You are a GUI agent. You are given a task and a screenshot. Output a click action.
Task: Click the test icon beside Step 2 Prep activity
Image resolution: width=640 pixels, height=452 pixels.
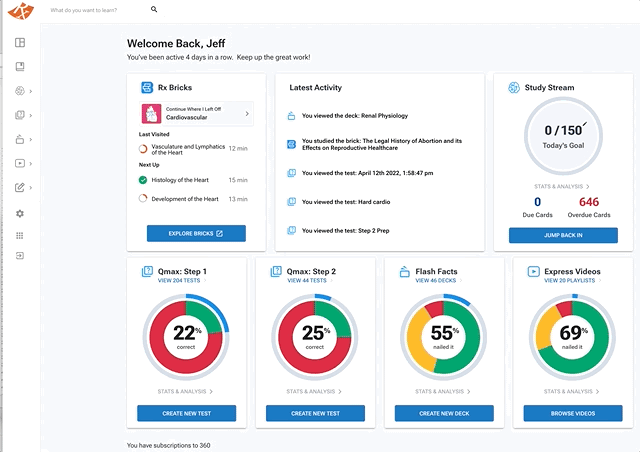point(291,230)
